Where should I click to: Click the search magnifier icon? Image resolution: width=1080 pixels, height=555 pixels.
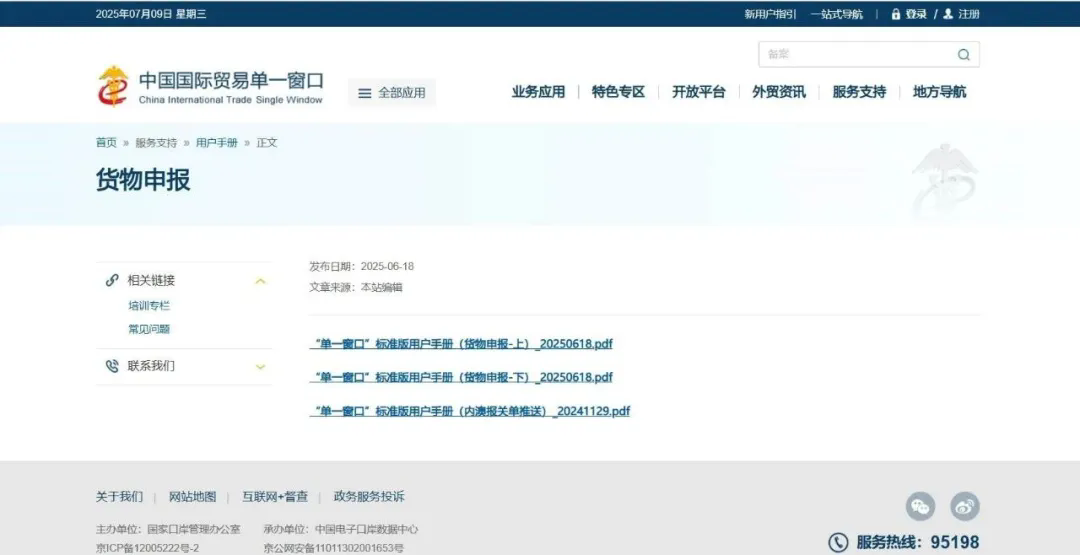(963, 55)
